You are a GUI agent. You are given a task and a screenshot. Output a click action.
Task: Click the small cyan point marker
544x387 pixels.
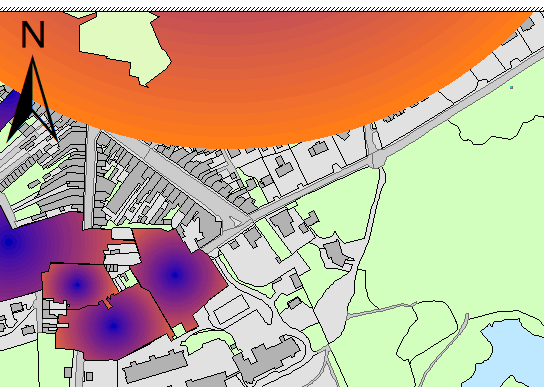pos(511,87)
